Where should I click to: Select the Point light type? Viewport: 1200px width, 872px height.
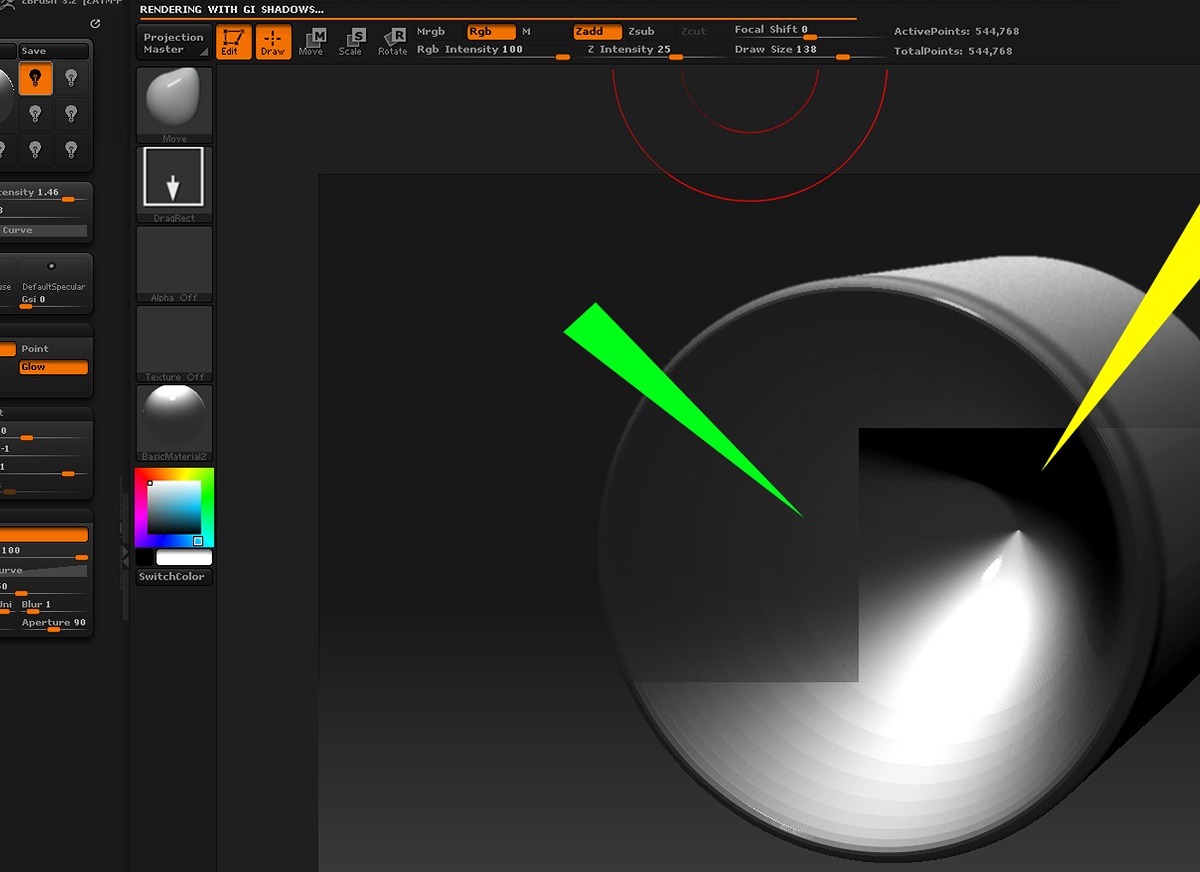coord(54,349)
